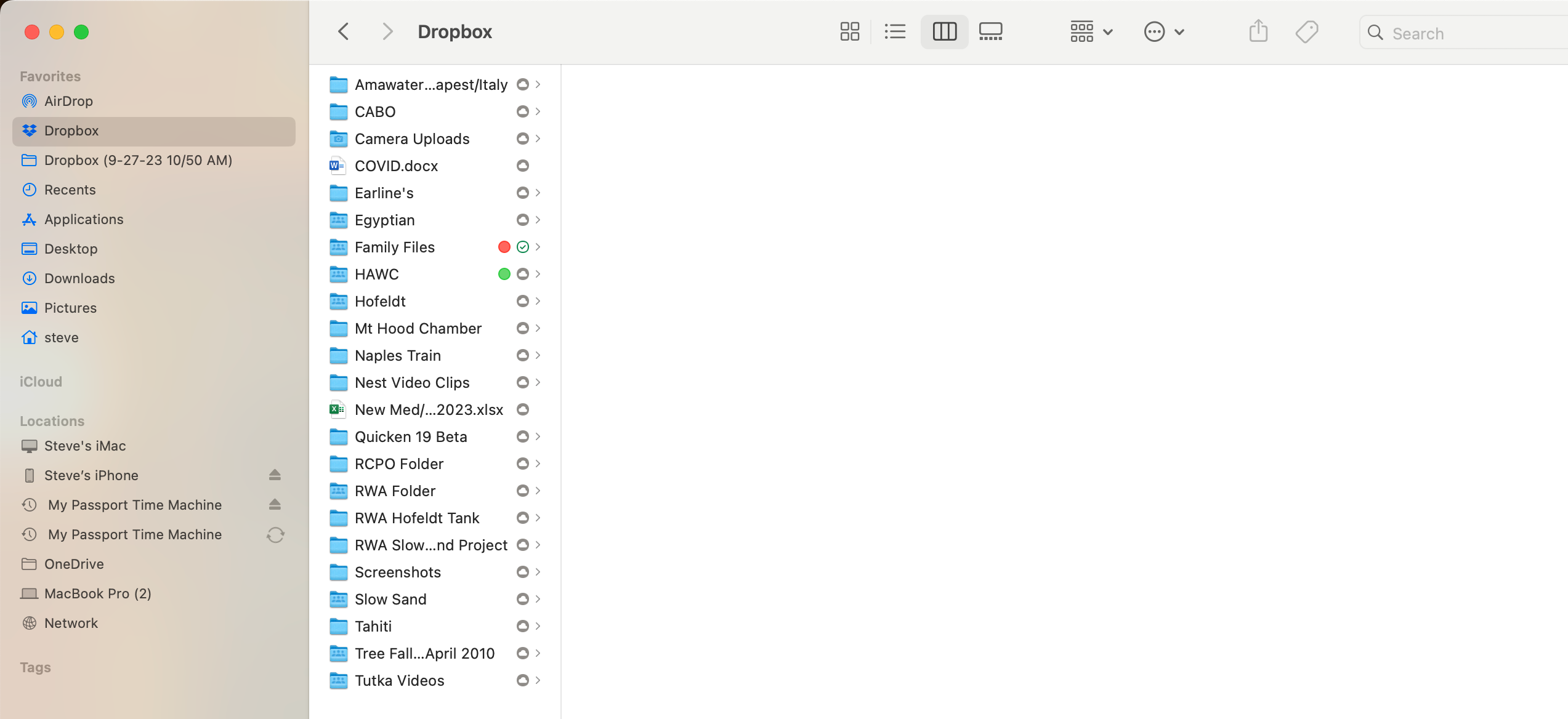Switch to gallery view
Viewport: 1568px width, 719px height.
(x=991, y=32)
